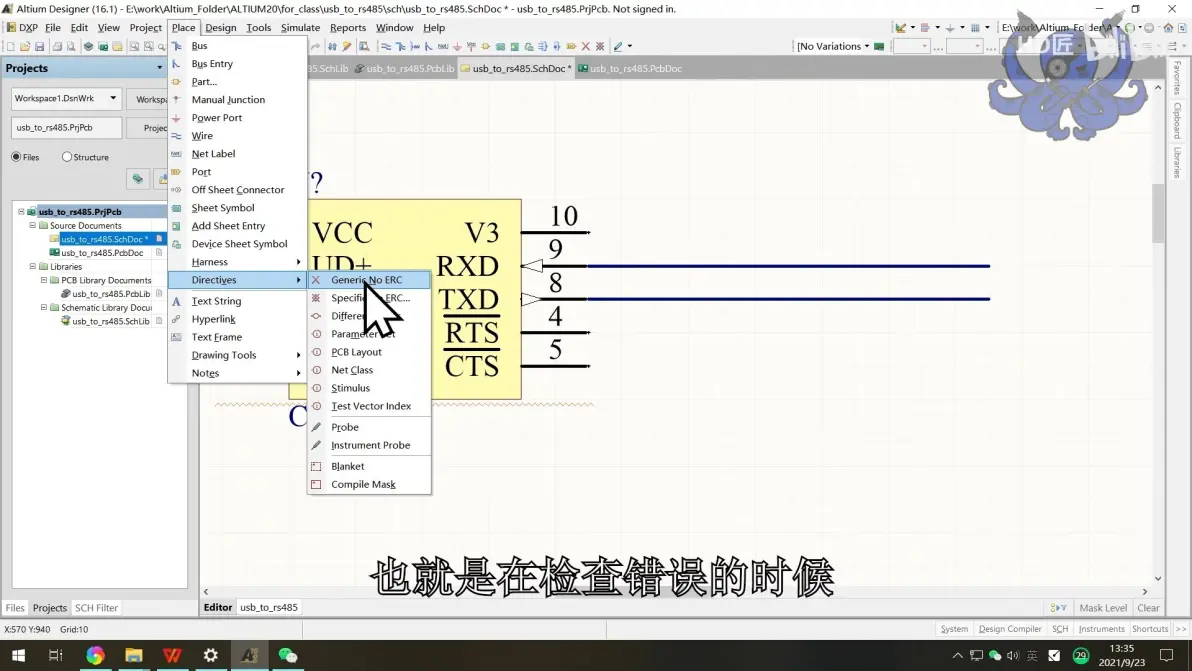
Task: Click the Open document folder icon in toolbar
Action: [25, 47]
